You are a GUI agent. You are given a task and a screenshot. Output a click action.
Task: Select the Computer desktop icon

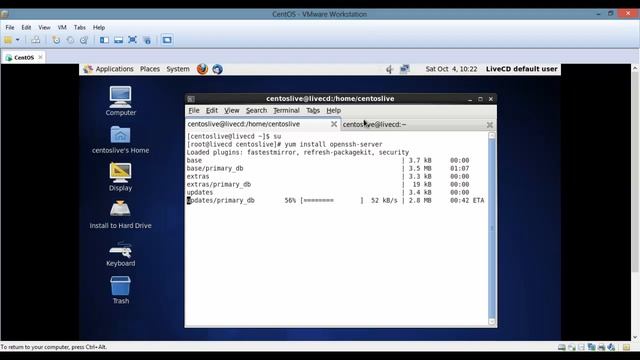point(120,101)
